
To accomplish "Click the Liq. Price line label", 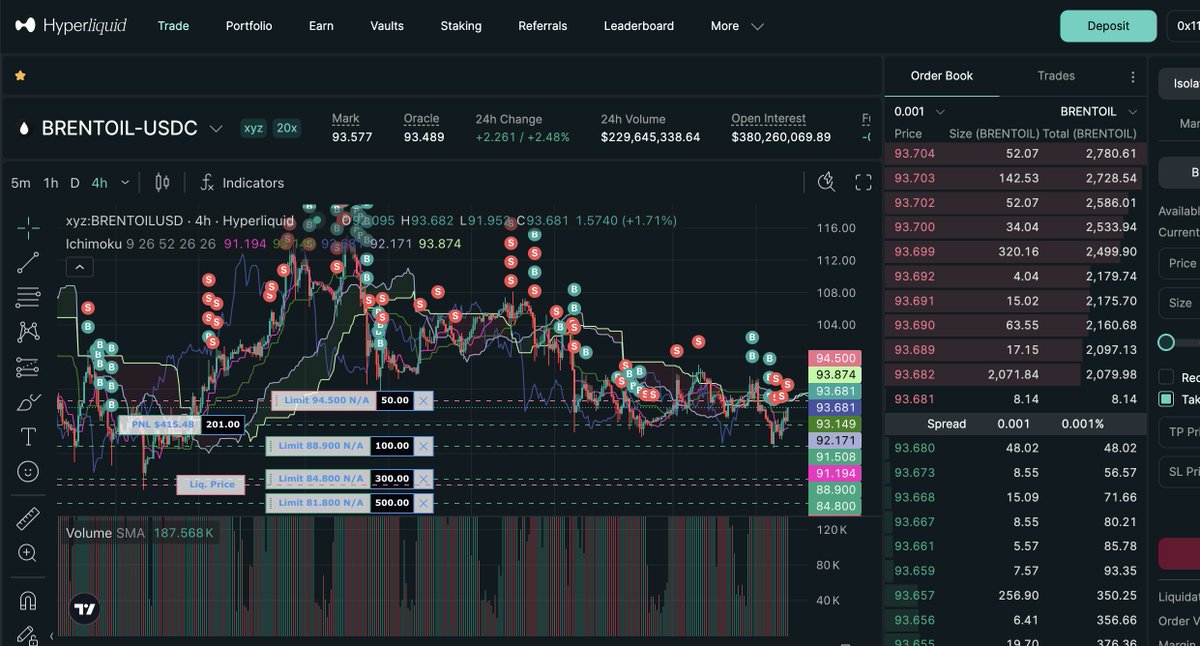I will [x=210, y=484].
